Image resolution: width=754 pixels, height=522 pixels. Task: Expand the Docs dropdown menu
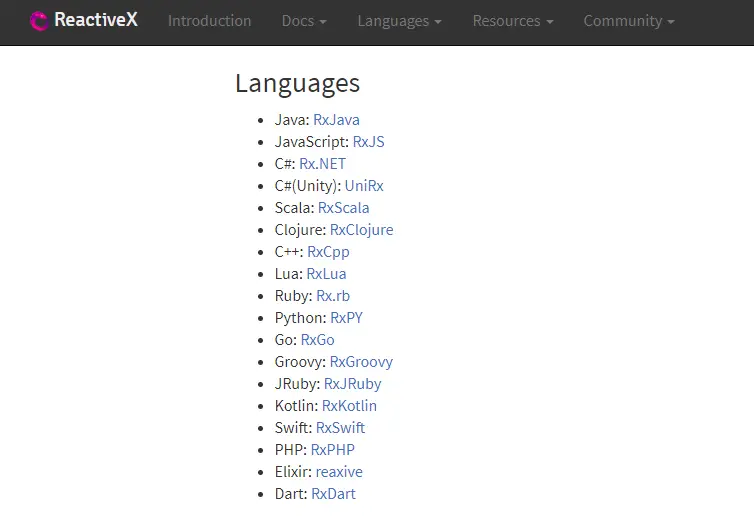pos(304,21)
